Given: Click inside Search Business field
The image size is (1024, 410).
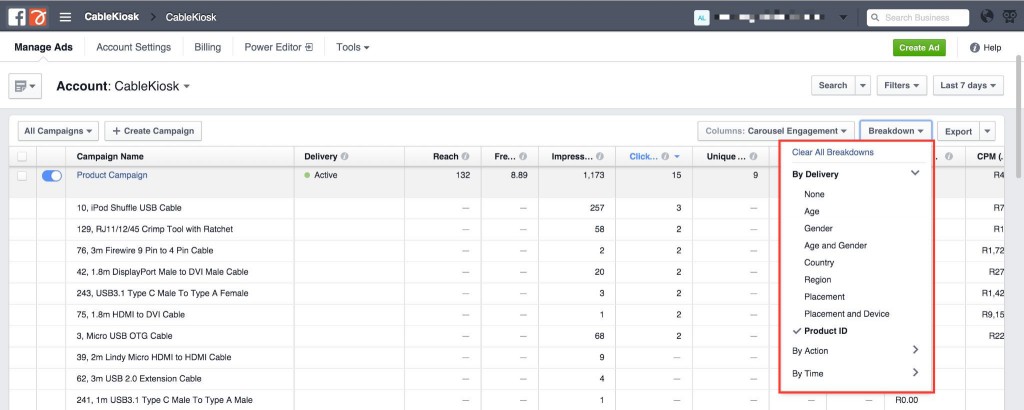Looking at the screenshot, I should pyautogui.click(x=918, y=18).
